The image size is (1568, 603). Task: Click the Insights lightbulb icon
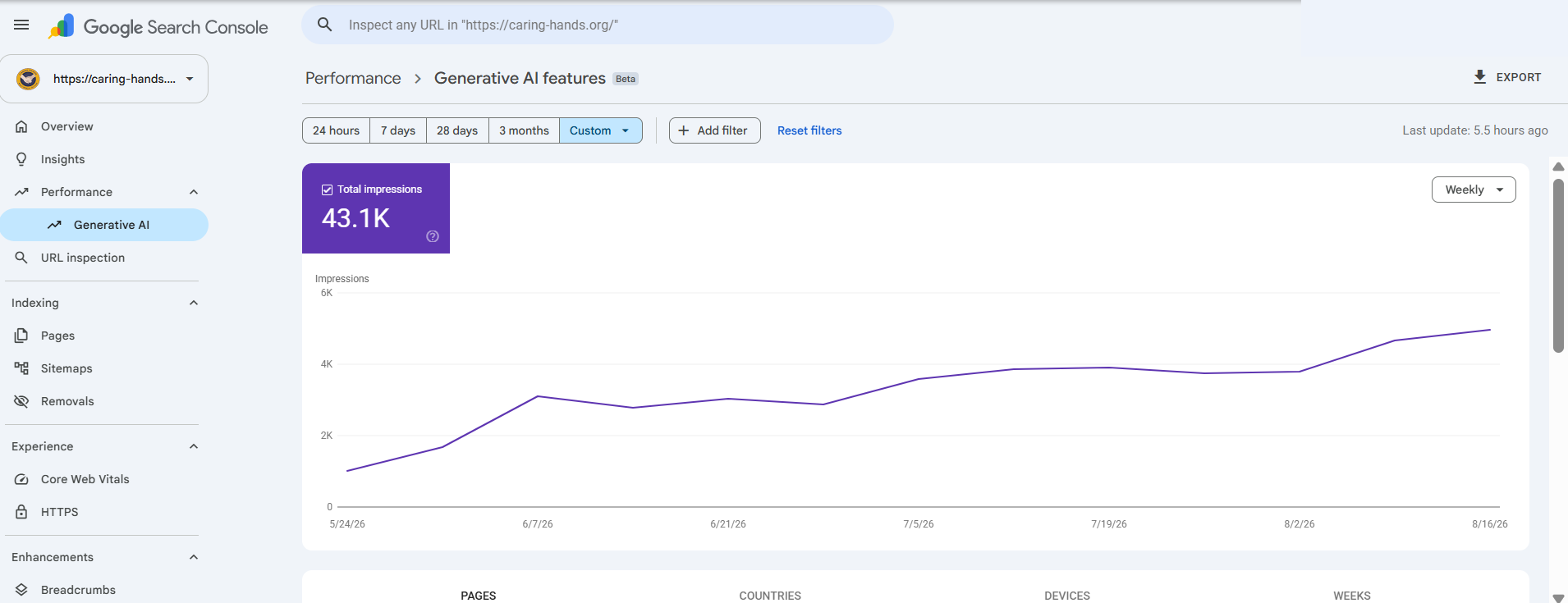[22, 159]
